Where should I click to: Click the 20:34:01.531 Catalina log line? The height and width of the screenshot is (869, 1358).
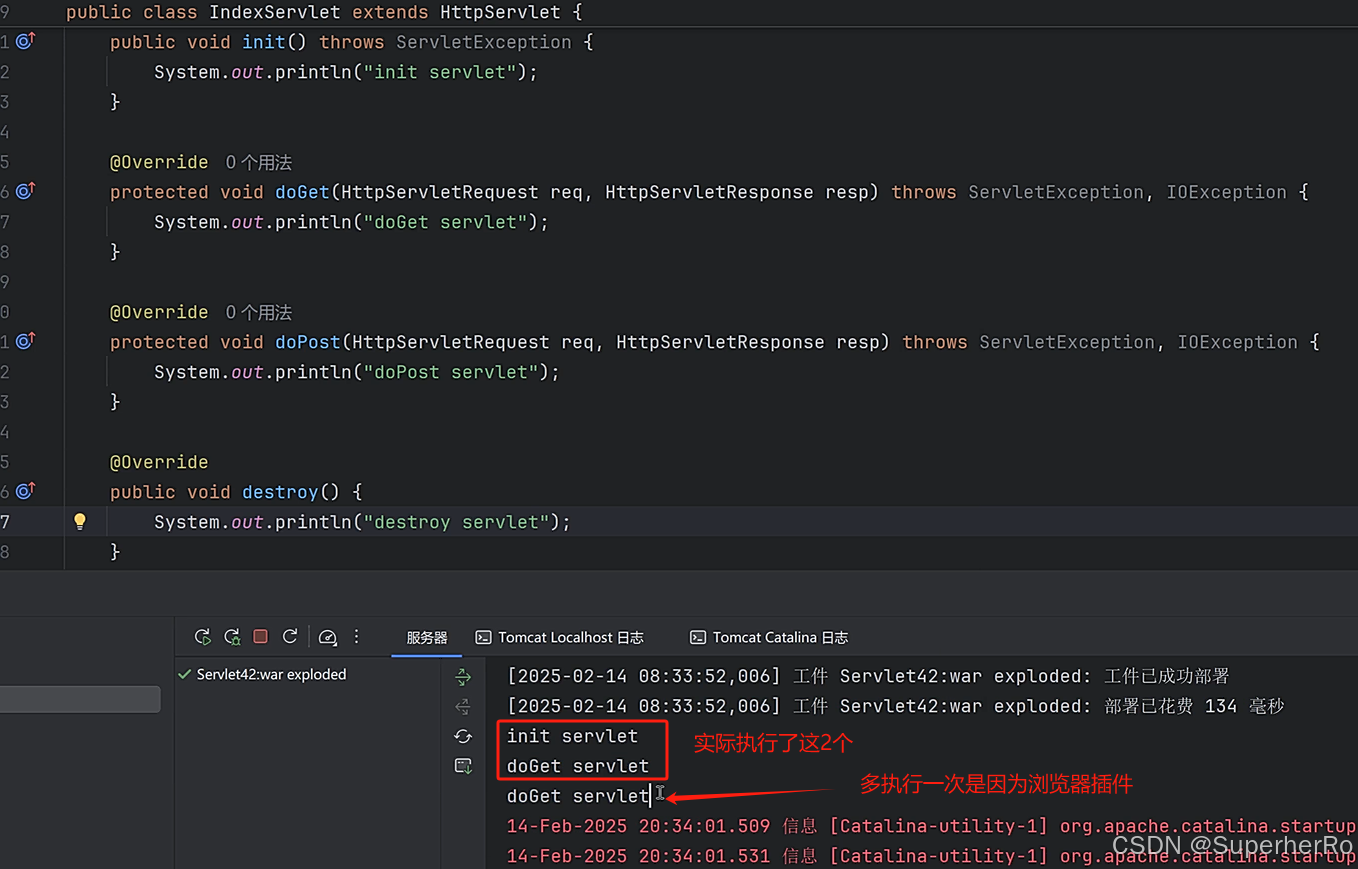pos(931,856)
